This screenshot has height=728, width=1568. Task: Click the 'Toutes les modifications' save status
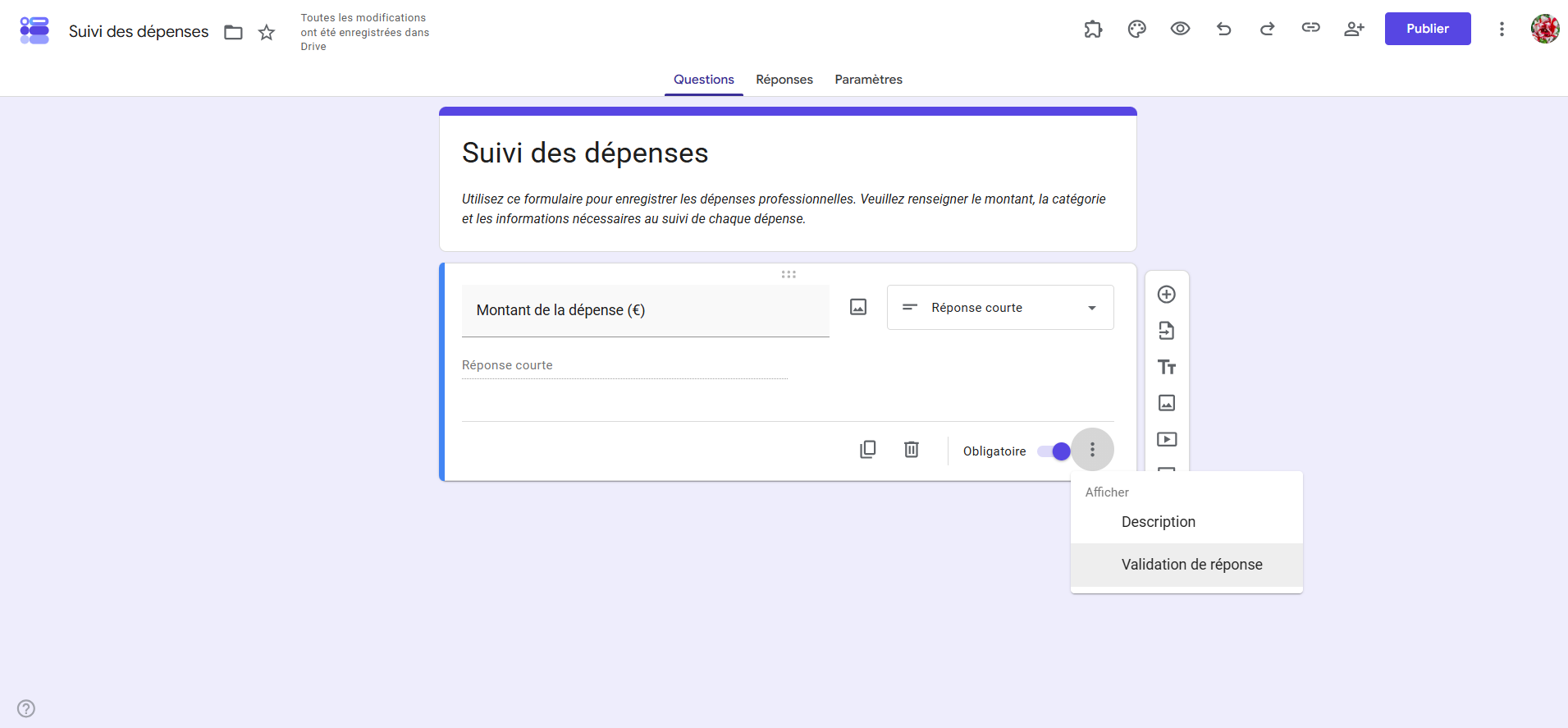tap(365, 32)
